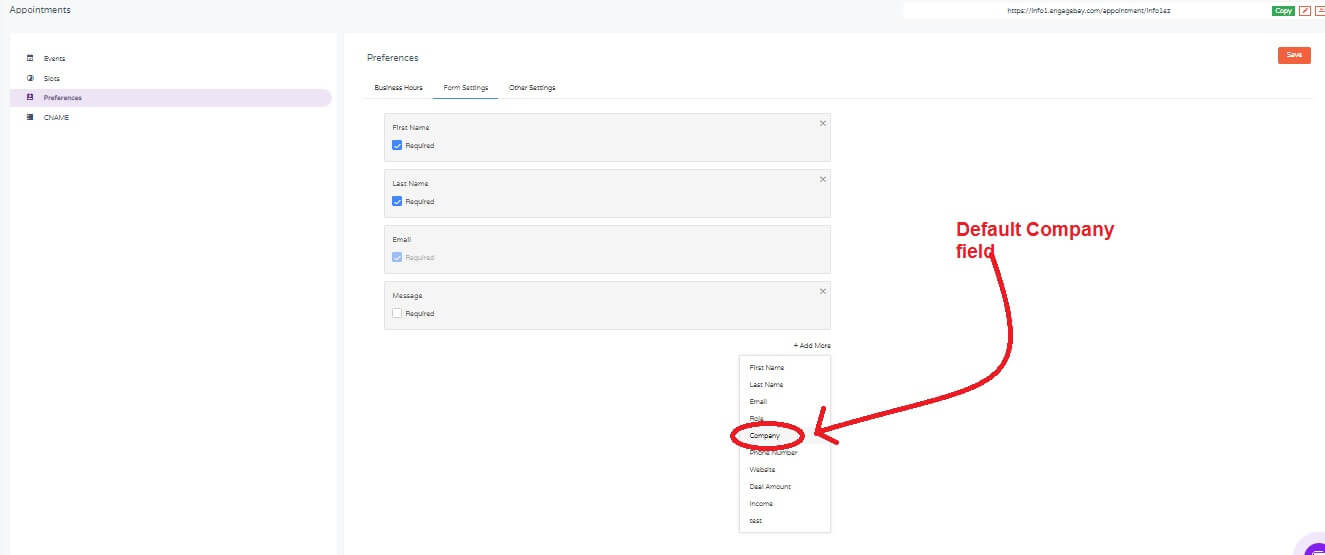The width and height of the screenshot is (1325, 555).
Task: Click the appointment URL field
Action: pos(1086,10)
